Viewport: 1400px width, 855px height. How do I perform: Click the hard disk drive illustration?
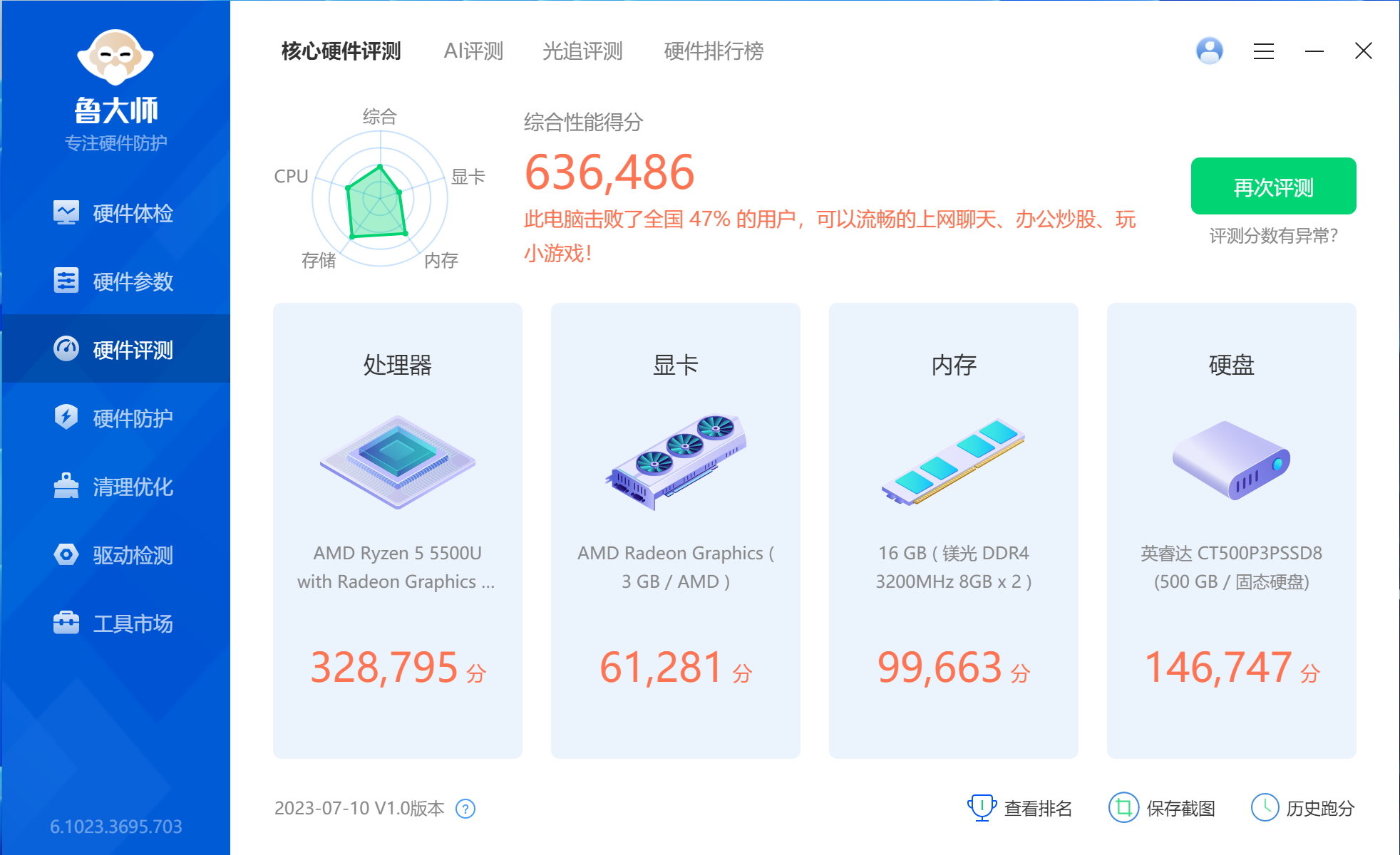click(1231, 460)
